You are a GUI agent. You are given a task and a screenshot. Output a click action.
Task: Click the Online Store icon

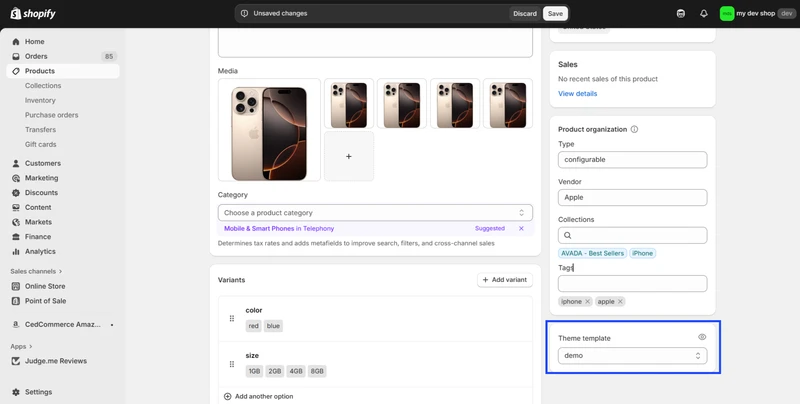[x=16, y=286]
